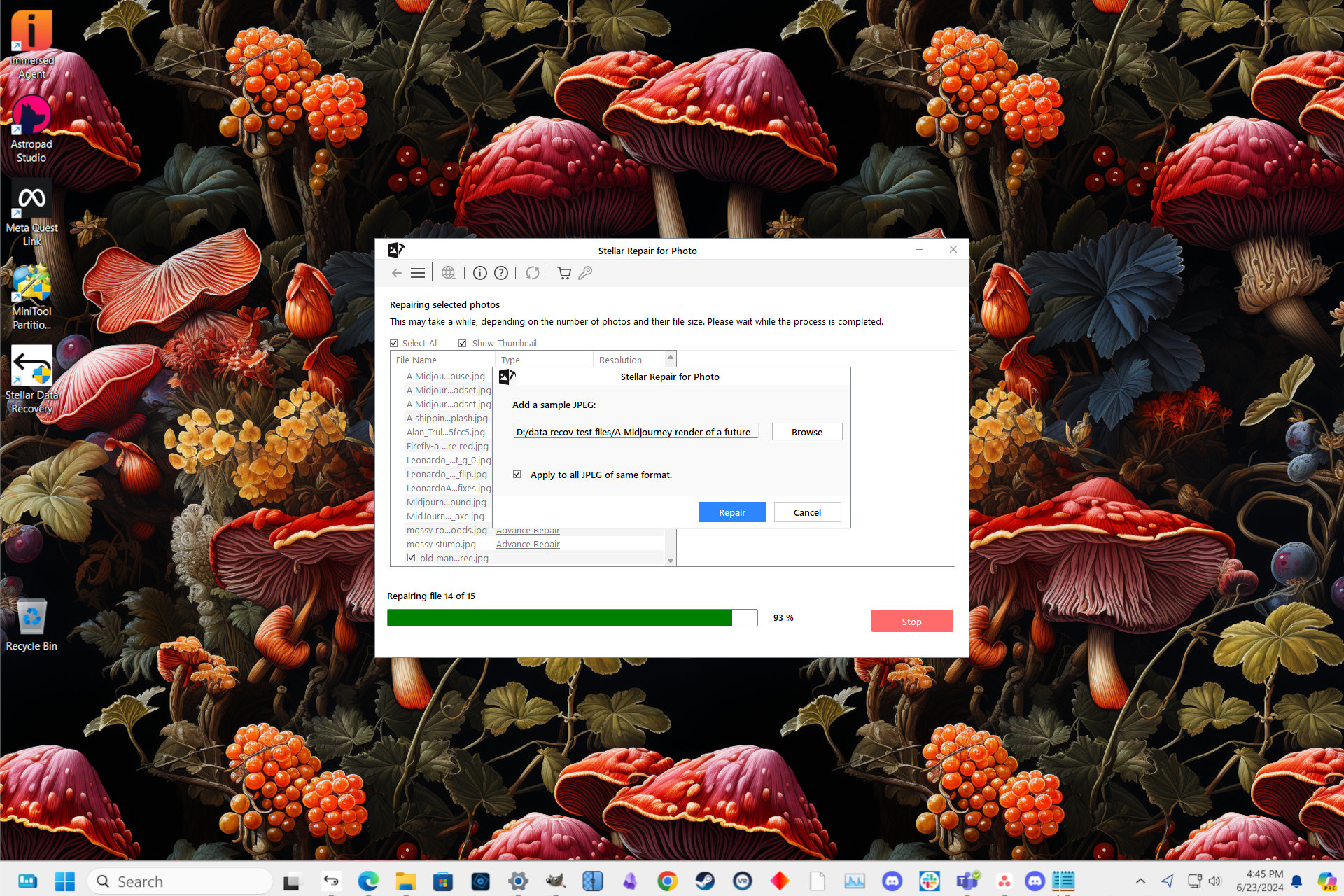Click the information/help circle icon
This screenshot has width=1344, height=896.
[481, 272]
